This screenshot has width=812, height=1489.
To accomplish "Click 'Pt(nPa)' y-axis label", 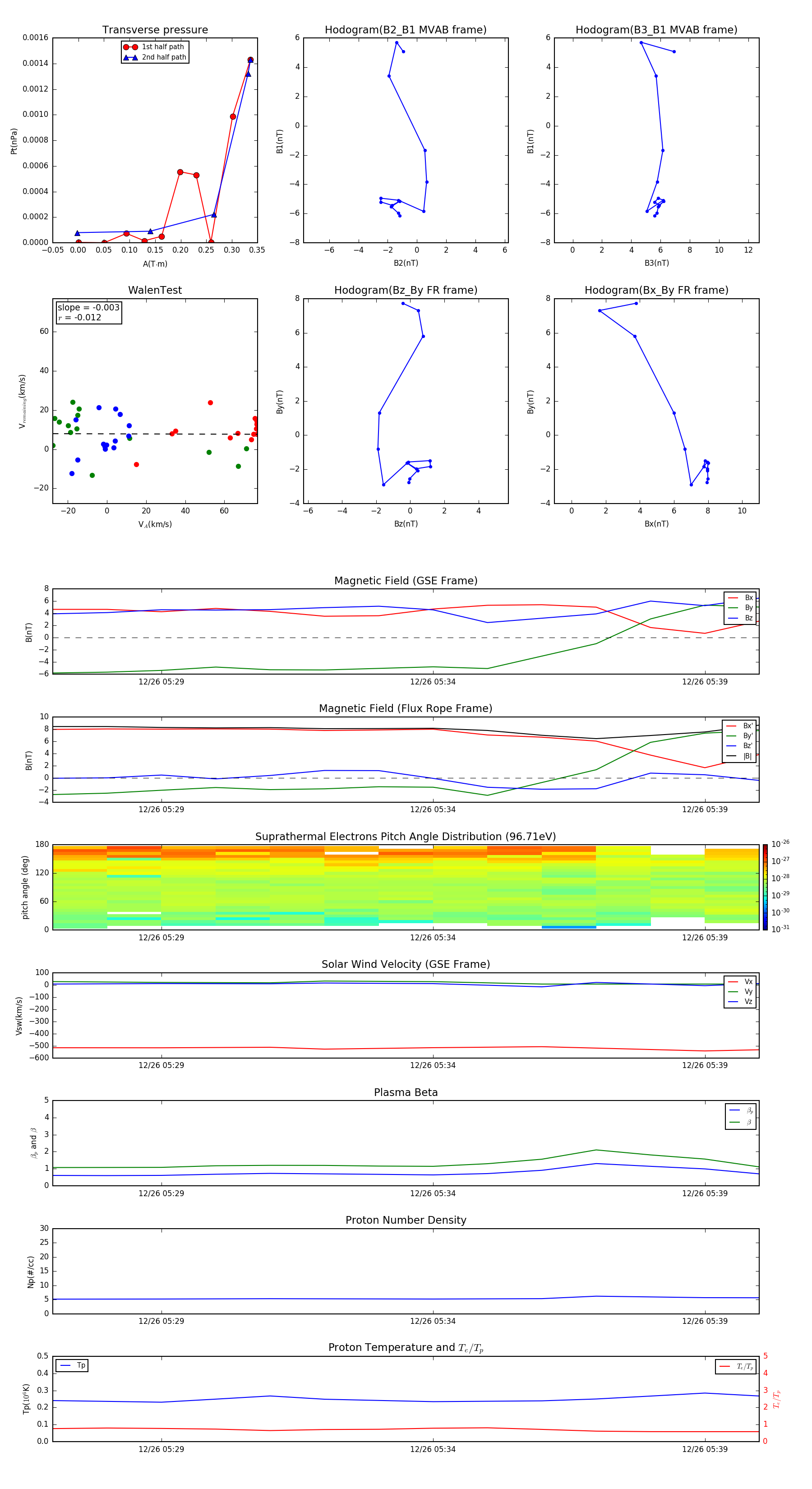I will click(14, 141).
